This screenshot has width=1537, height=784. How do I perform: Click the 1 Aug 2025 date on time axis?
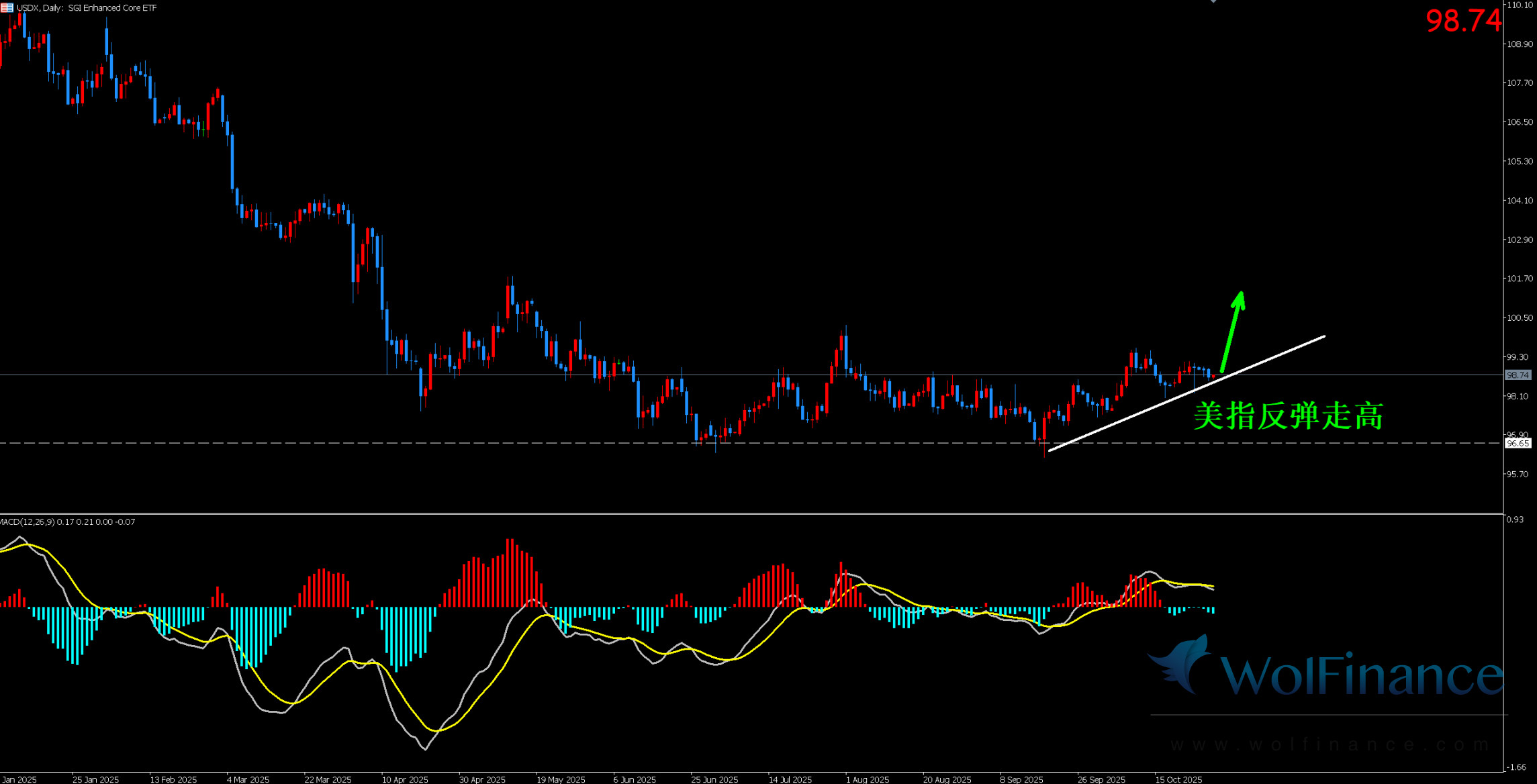point(868,779)
